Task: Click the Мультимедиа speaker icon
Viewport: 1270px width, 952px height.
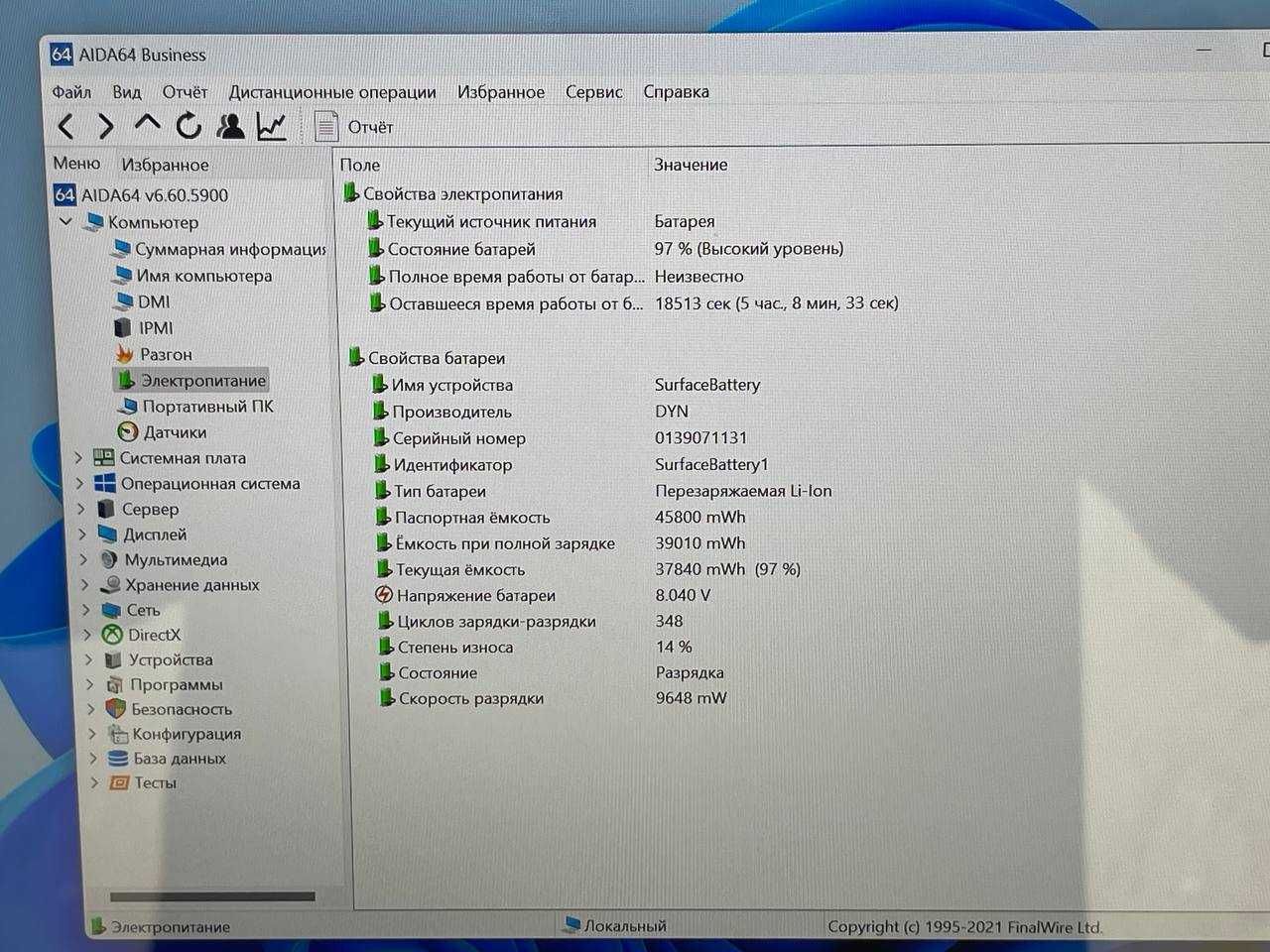Action: tap(109, 559)
